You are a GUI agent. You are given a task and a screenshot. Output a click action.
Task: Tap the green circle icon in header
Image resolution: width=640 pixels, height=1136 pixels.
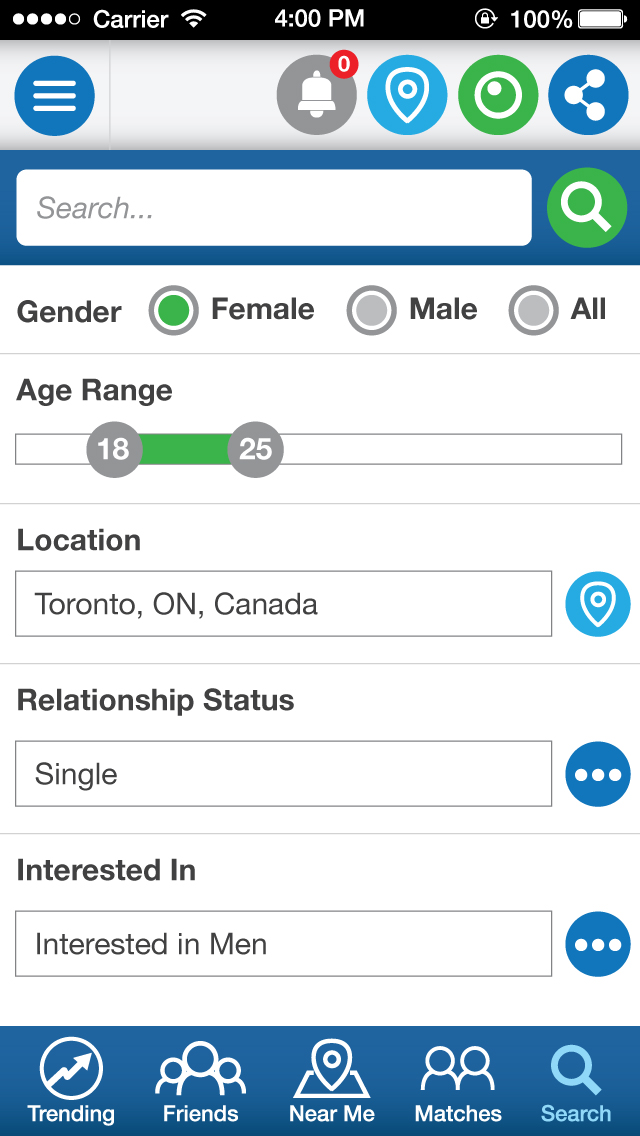(498, 96)
